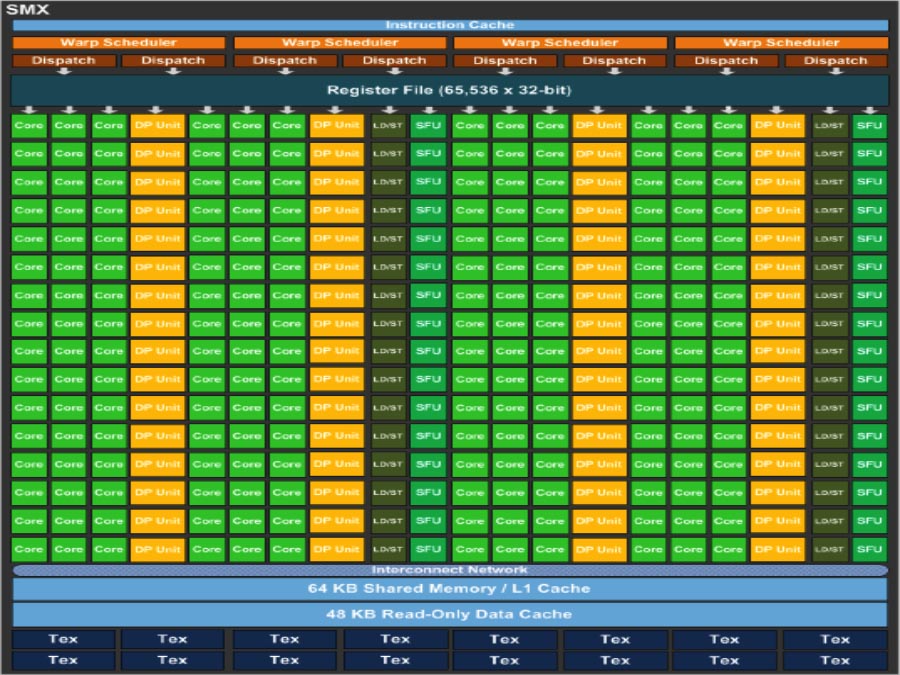The height and width of the screenshot is (675, 900).
Task: Click the bottom-left Core block
Action: [29, 549]
